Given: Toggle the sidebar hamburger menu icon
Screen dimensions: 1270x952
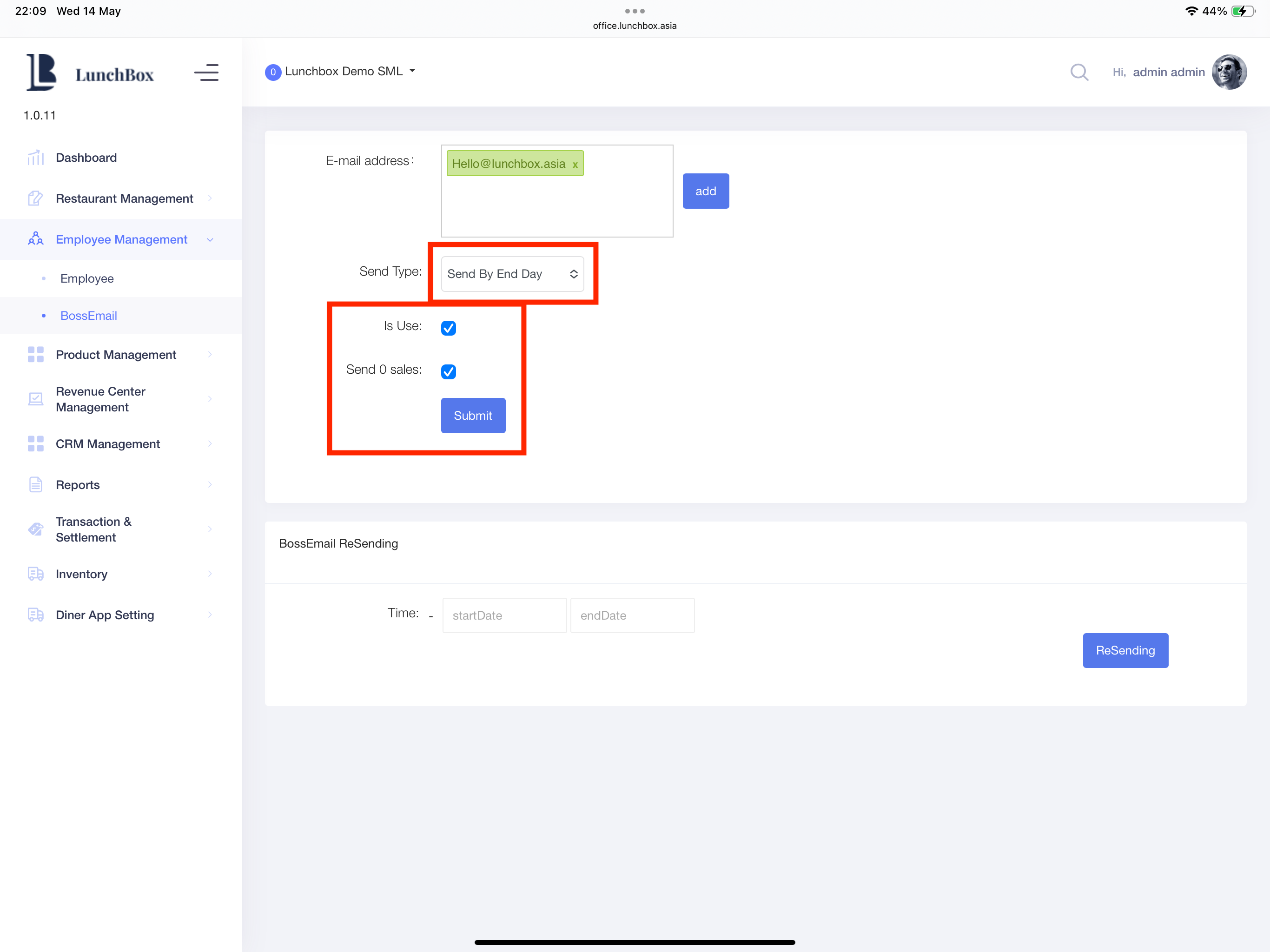Looking at the screenshot, I should (206, 73).
